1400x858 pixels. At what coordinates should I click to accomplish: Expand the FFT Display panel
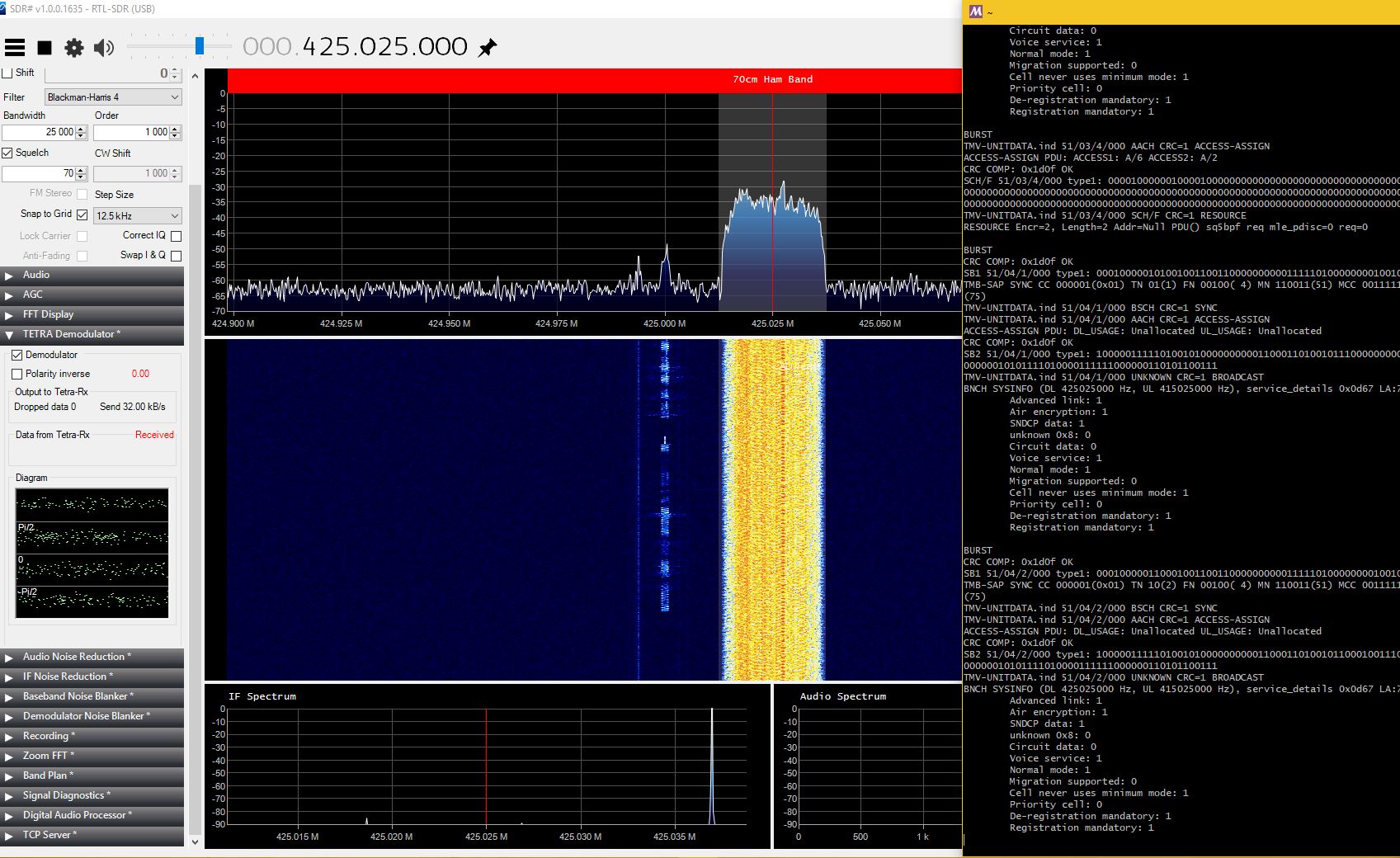(92, 314)
